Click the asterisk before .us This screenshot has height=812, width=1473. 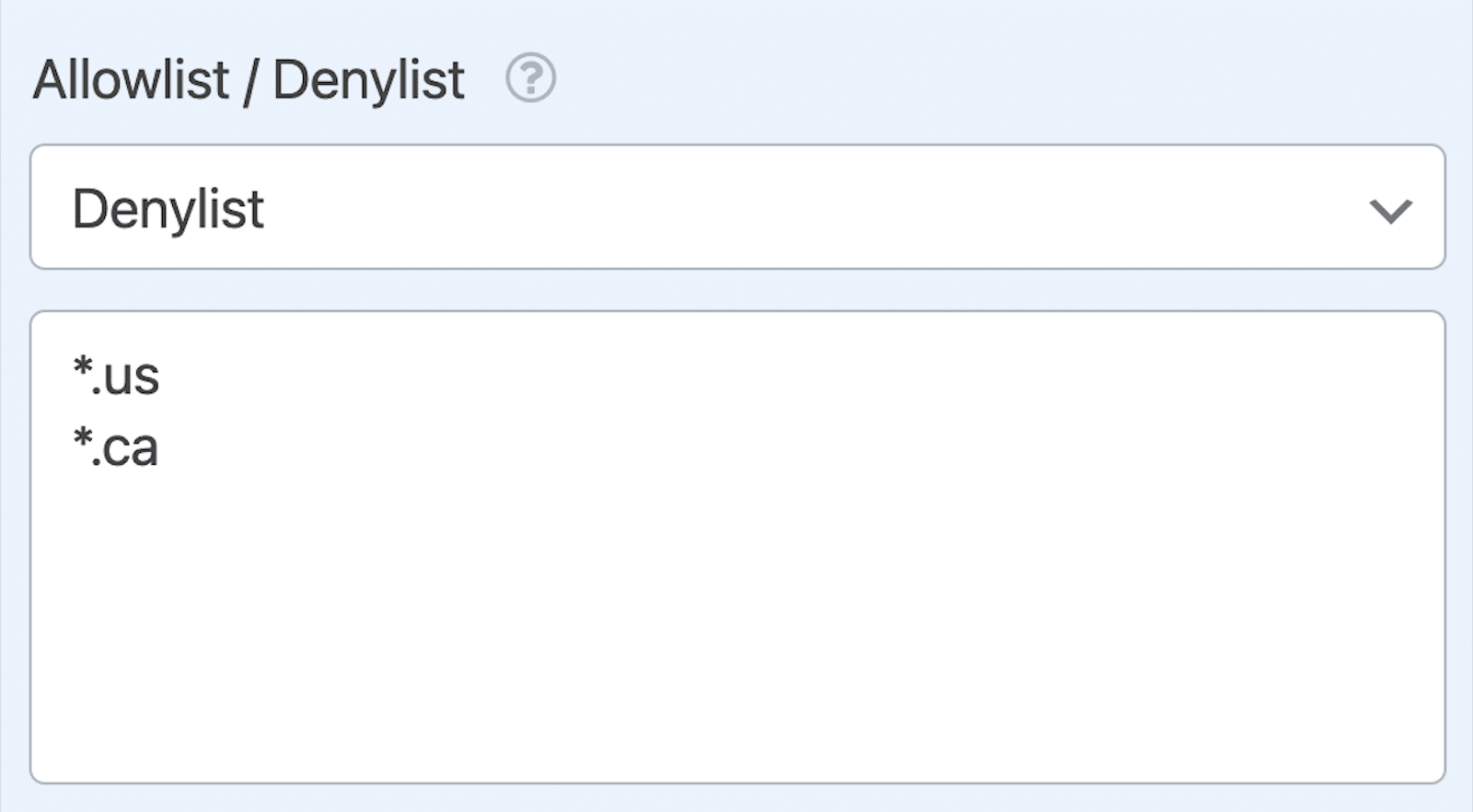[83, 368]
